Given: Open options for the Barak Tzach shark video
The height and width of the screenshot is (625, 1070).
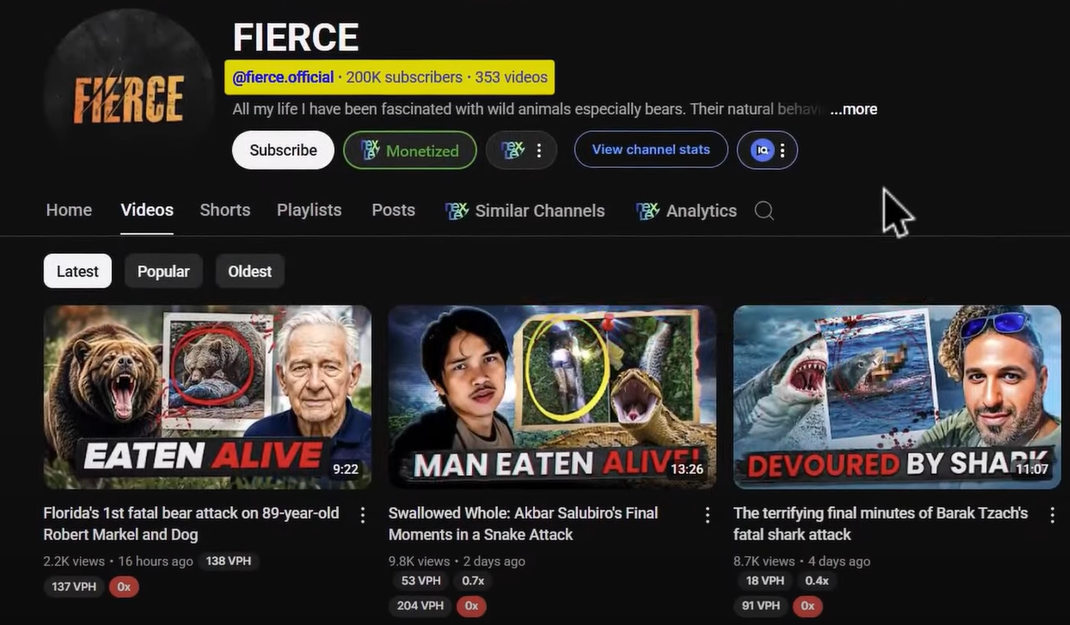Looking at the screenshot, I should (x=1052, y=514).
